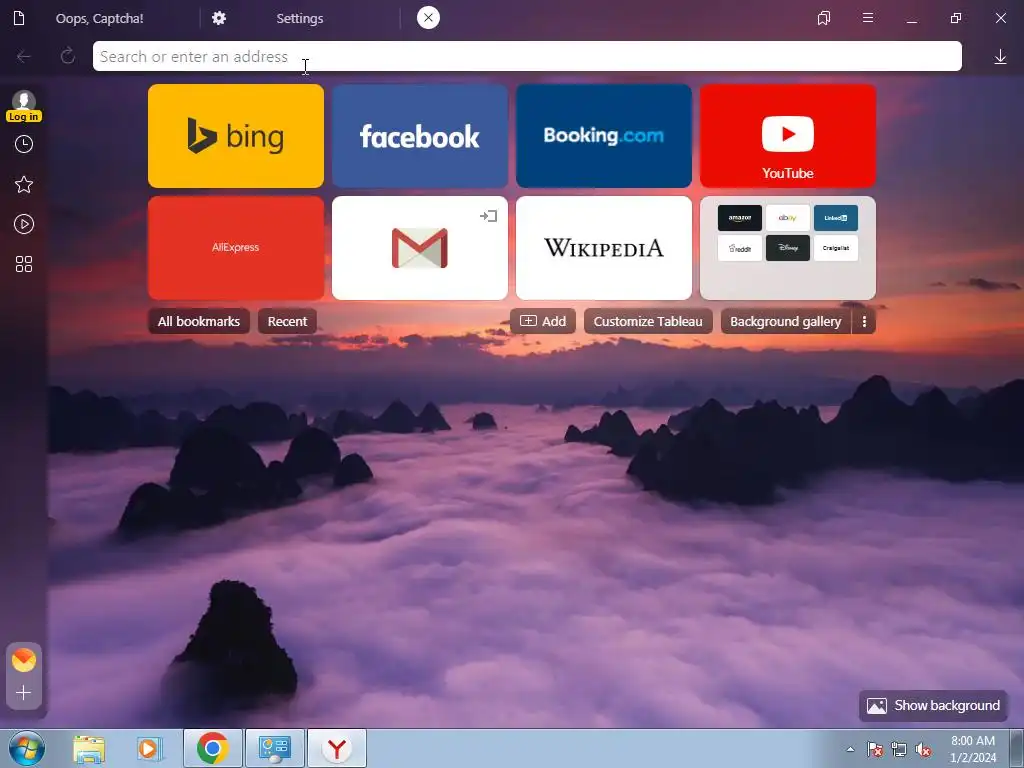Open LinkedIn in the folder tile
The height and width of the screenshot is (768, 1024).
(836, 218)
